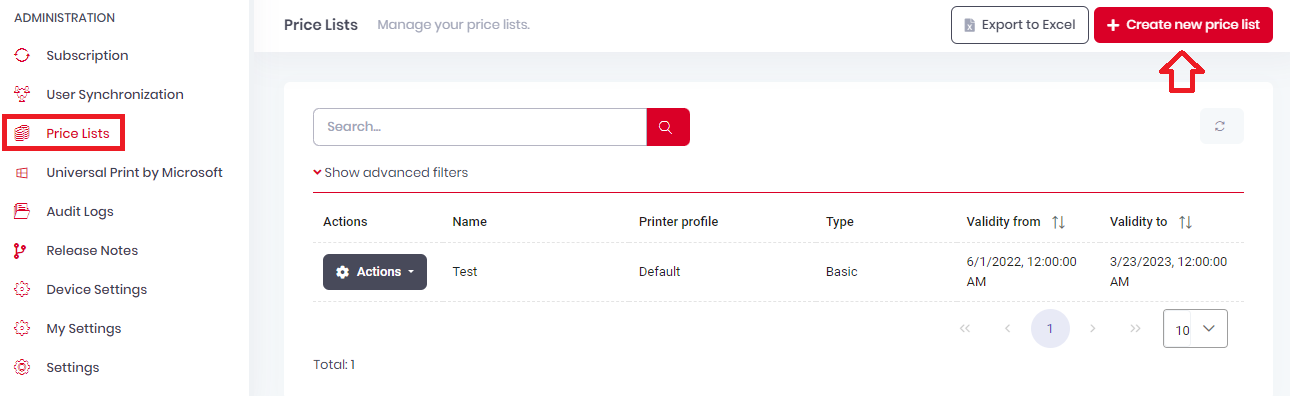The width and height of the screenshot is (1290, 396).
Task: Click the My Settings gear icon
Action: (22, 328)
